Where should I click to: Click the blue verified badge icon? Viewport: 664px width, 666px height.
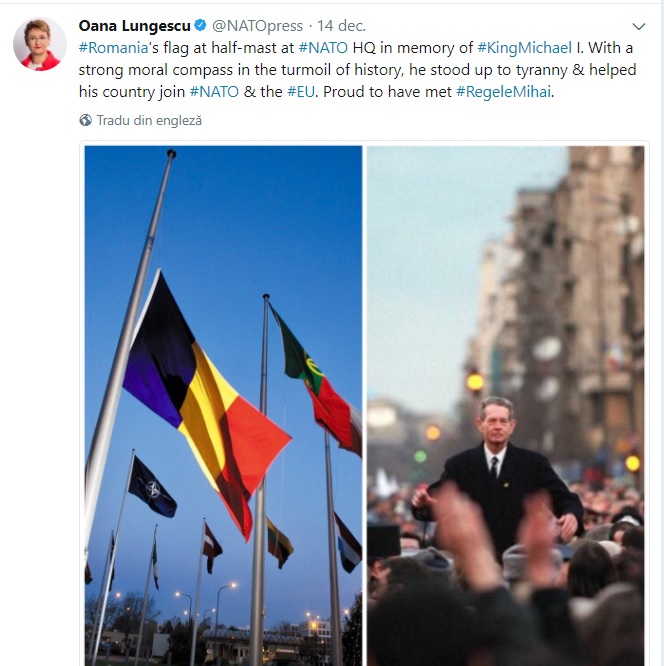pos(201,25)
